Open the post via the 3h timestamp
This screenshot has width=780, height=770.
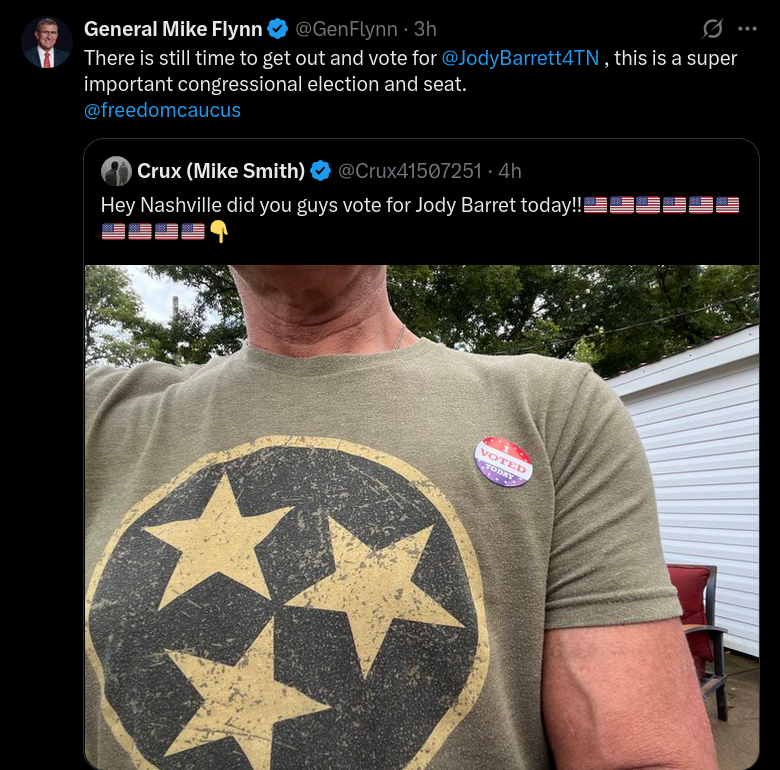(424, 29)
